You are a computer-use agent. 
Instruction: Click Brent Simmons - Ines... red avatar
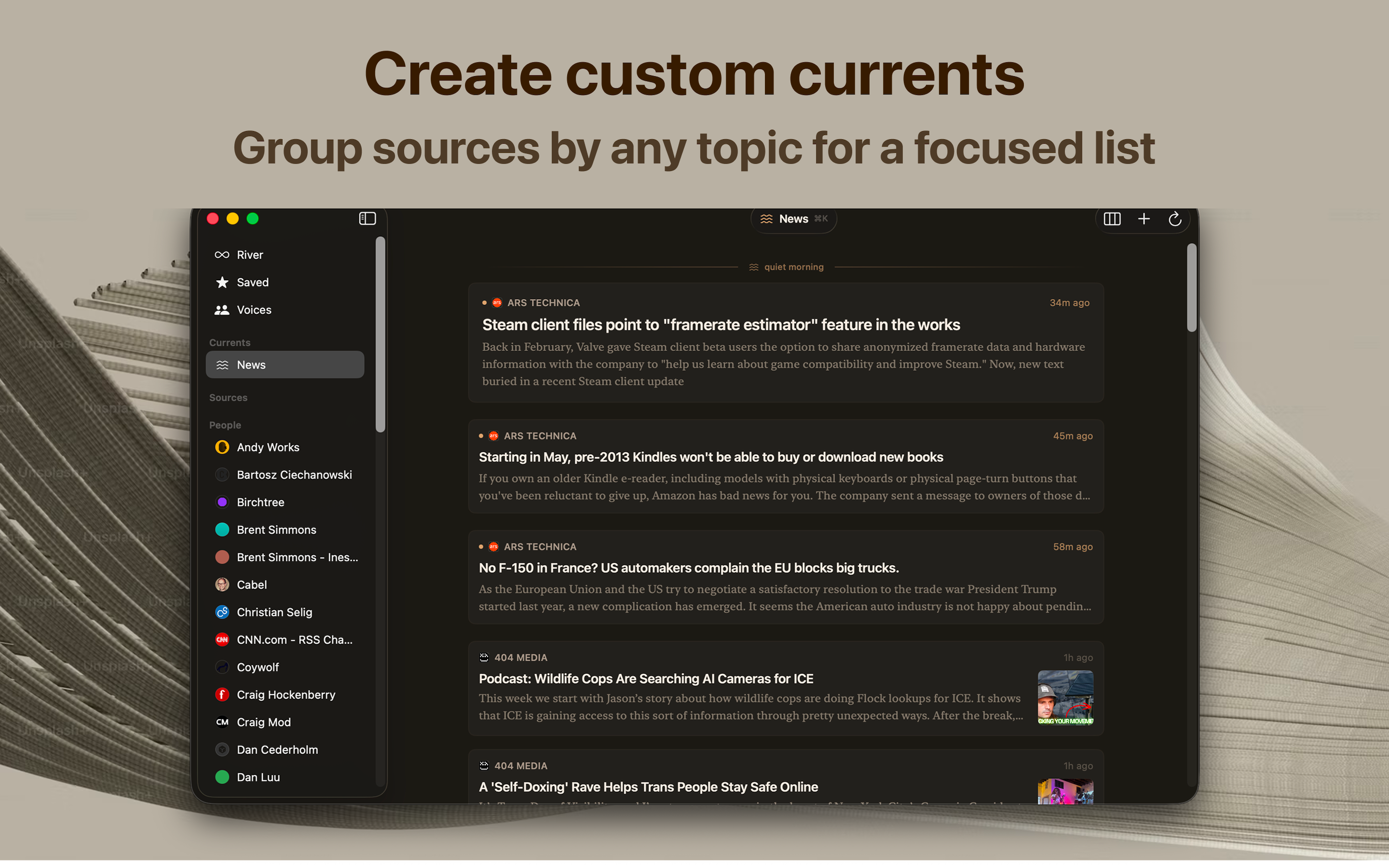tap(222, 557)
